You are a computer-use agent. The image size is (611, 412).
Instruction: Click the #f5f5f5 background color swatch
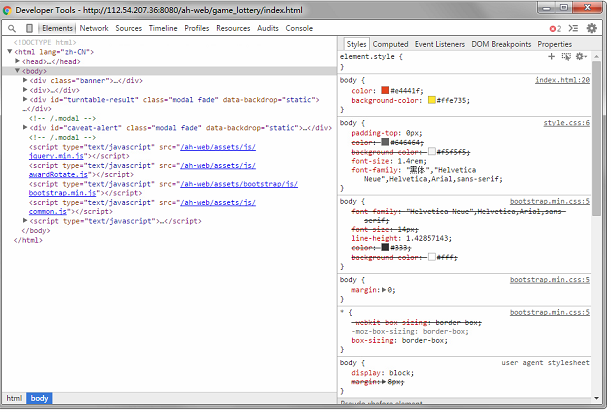(432, 152)
